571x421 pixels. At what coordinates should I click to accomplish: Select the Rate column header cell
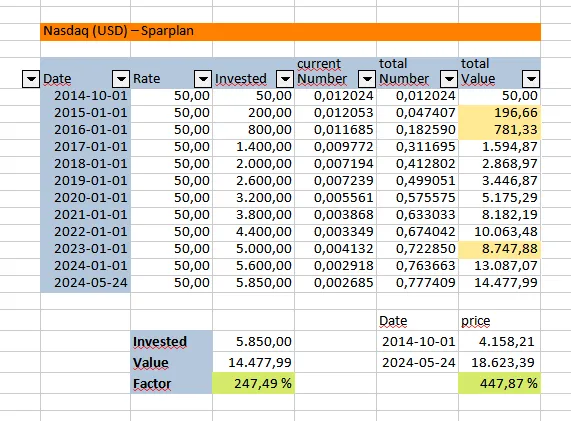(171, 72)
